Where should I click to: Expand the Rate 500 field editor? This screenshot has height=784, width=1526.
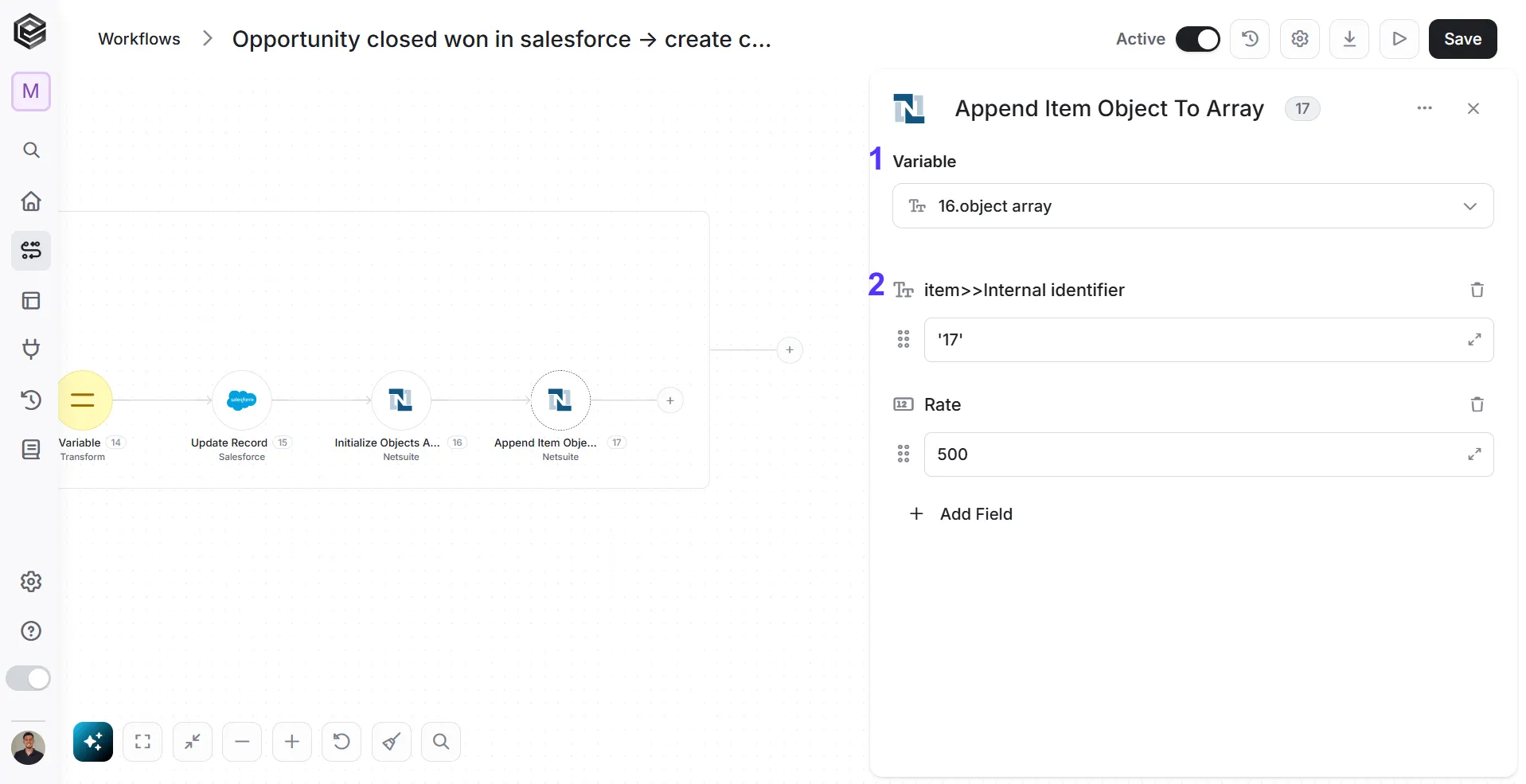click(x=1474, y=454)
